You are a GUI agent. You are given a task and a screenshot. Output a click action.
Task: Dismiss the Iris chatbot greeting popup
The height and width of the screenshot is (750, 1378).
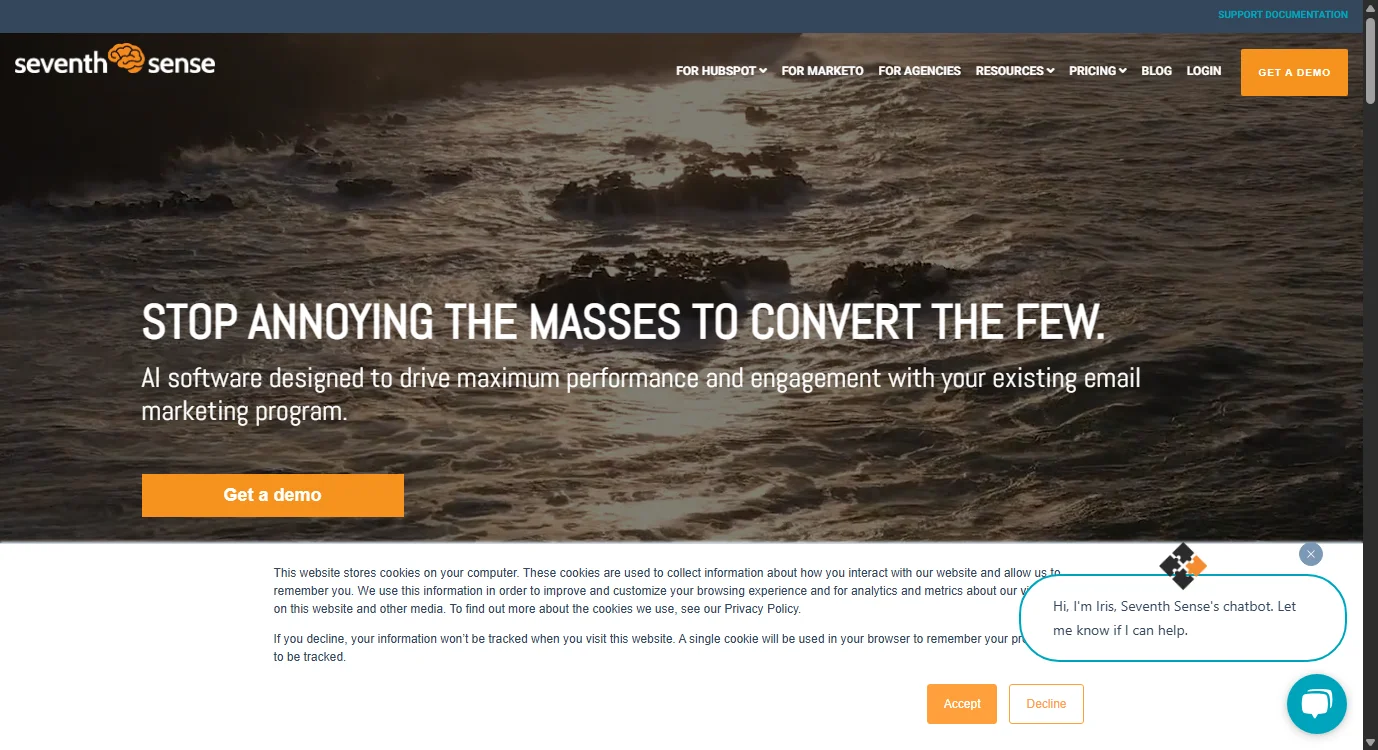pos(1310,554)
